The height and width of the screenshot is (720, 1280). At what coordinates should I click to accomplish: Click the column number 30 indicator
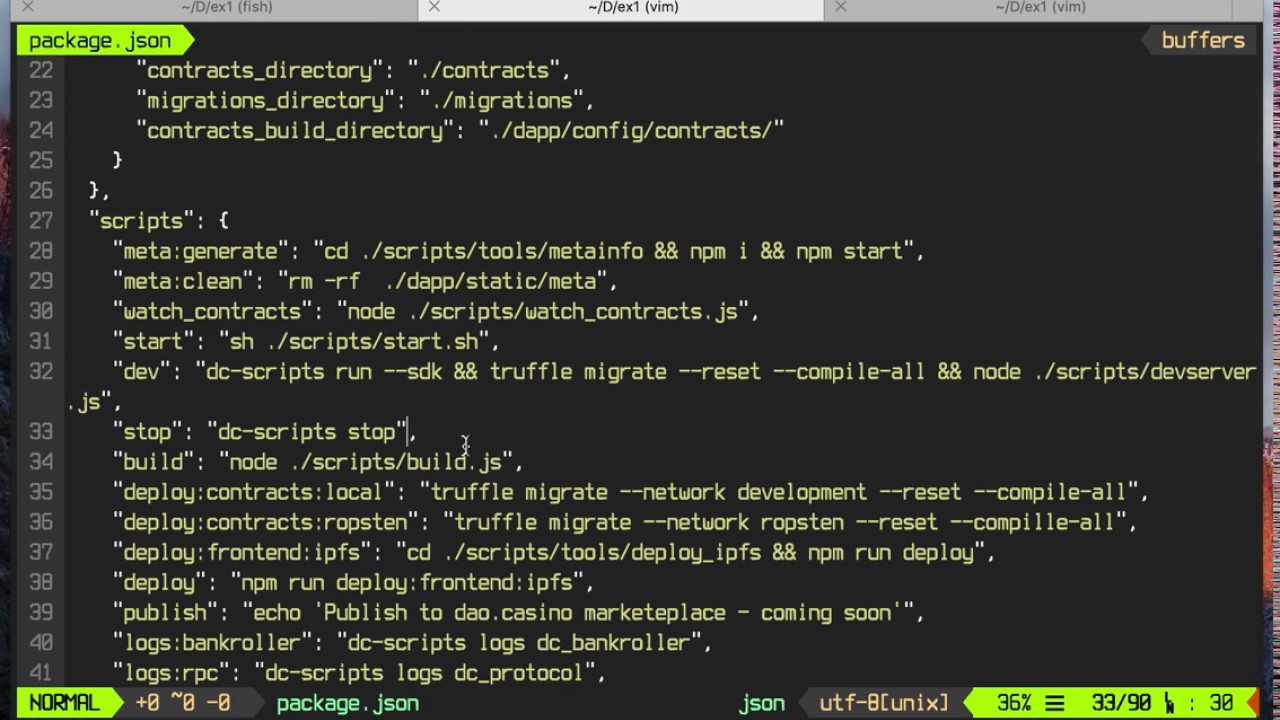(1221, 703)
